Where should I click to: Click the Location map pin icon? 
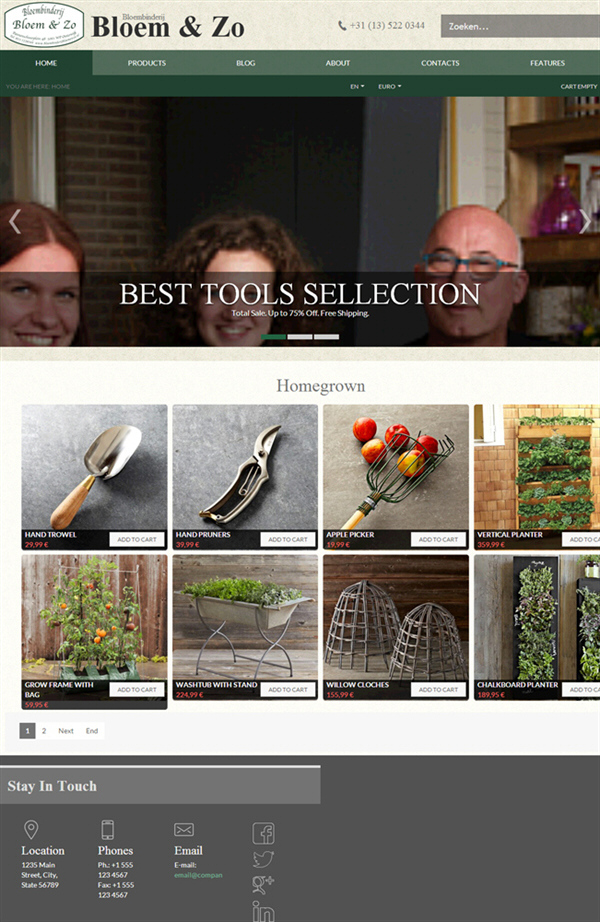(31, 830)
